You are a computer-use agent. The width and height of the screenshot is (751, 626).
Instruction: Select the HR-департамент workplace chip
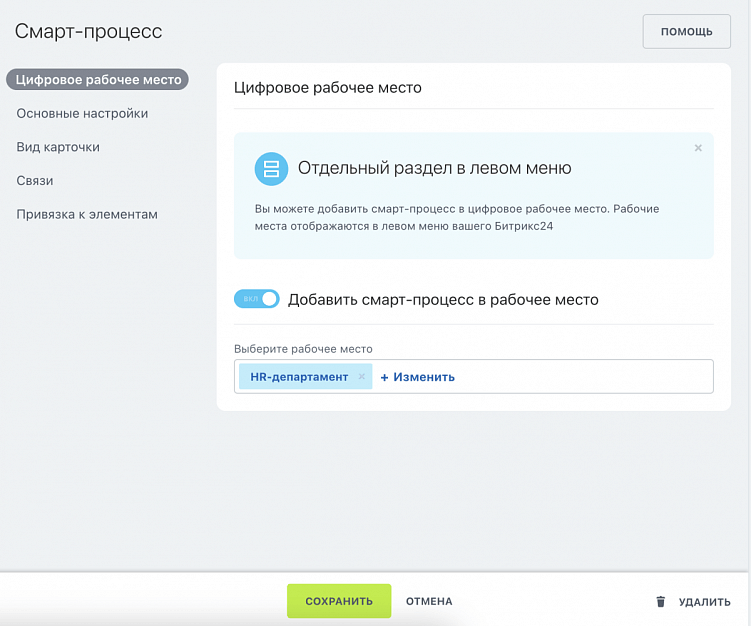305,376
